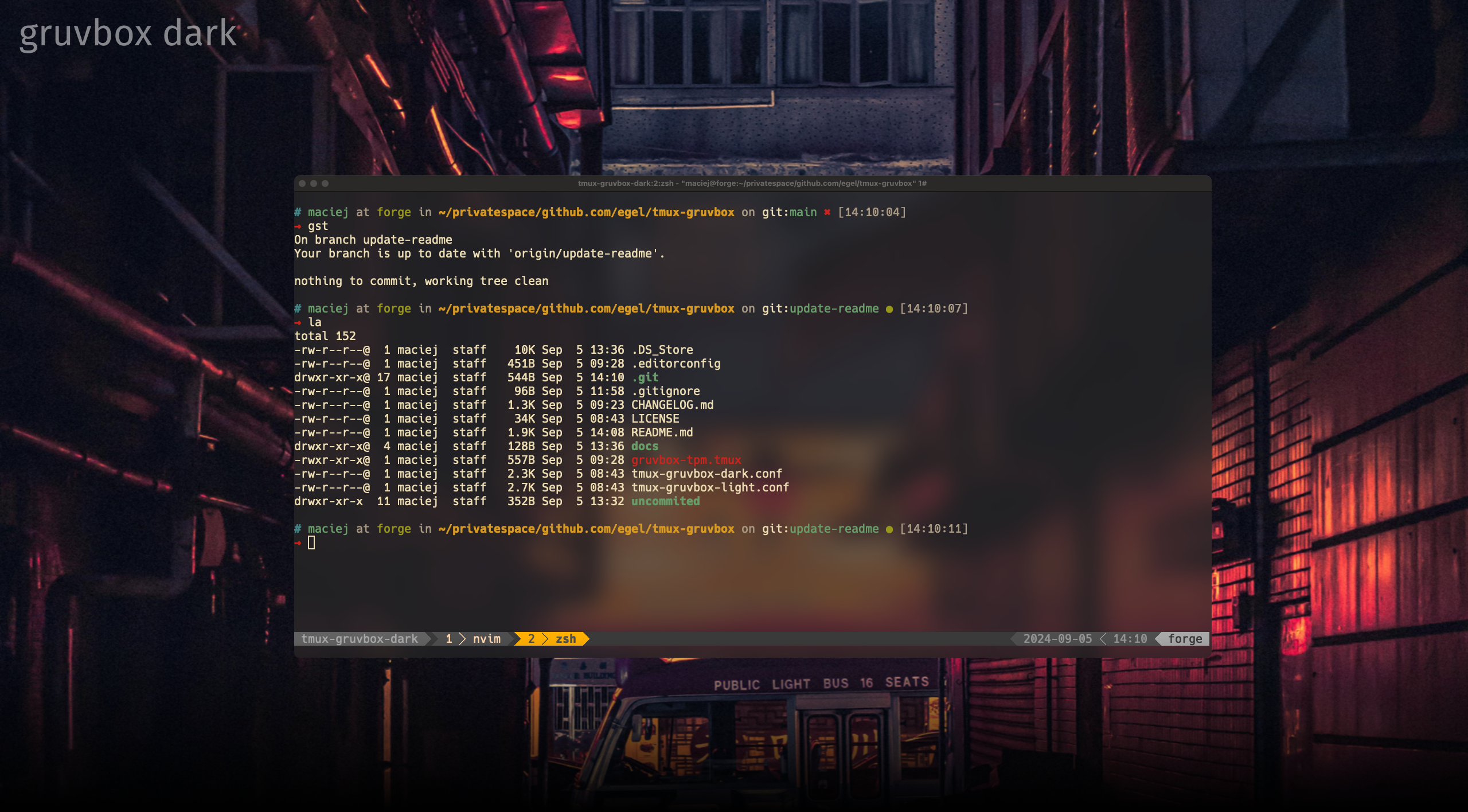This screenshot has width=1468, height=812.
Task: Click the [14:10:04] timestamp
Action: (872, 212)
